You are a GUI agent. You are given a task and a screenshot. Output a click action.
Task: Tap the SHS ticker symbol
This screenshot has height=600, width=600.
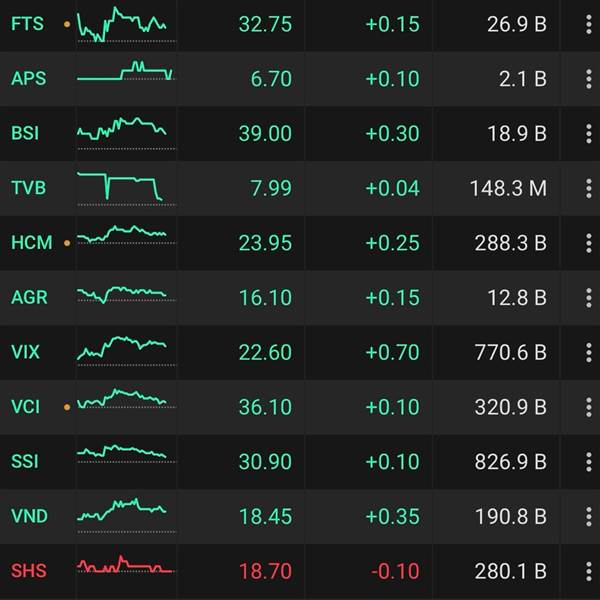click(x=29, y=571)
